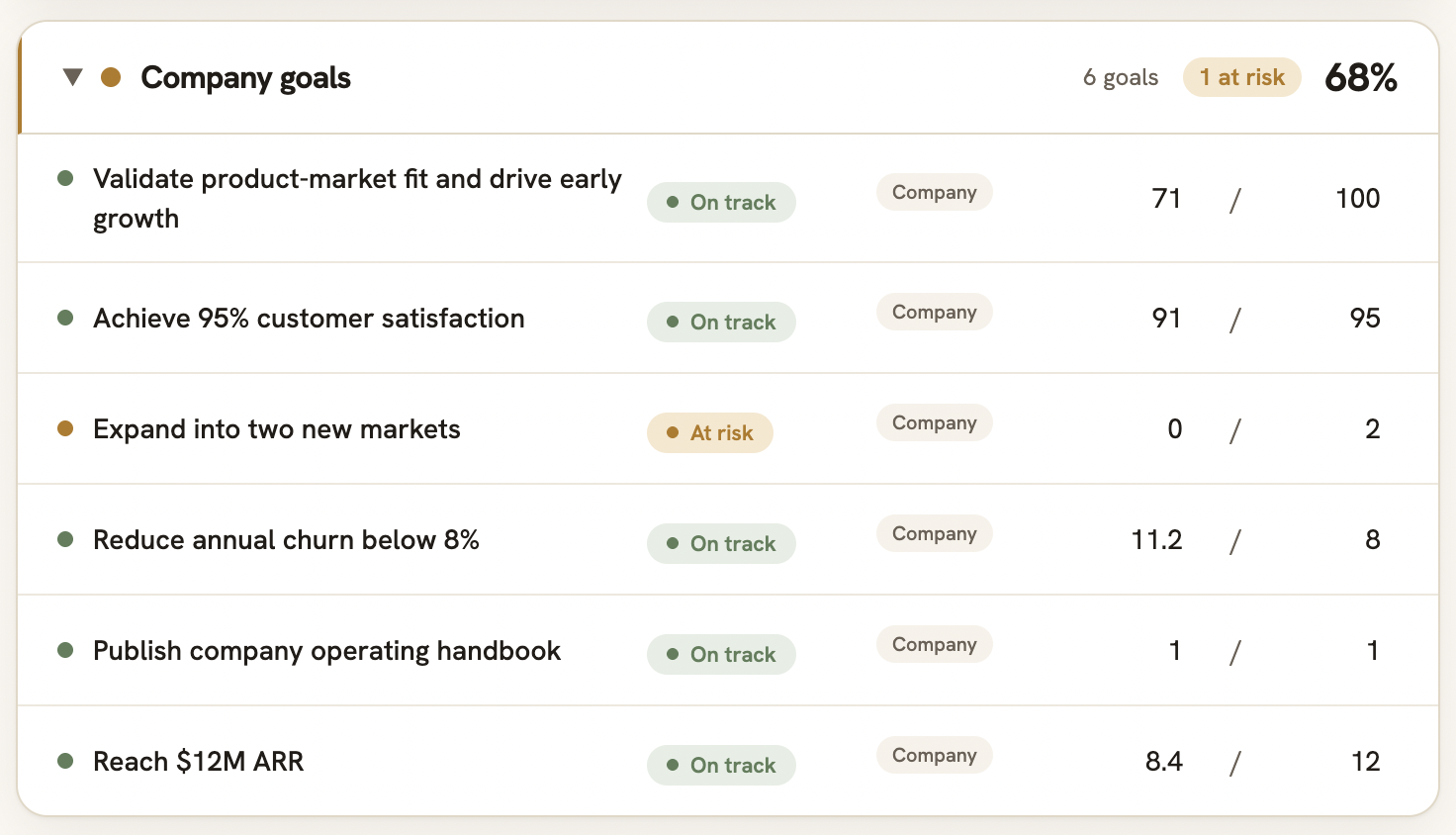1456x835 pixels.
Task: Click current value 71 in first goal row
Action: 1167,198
